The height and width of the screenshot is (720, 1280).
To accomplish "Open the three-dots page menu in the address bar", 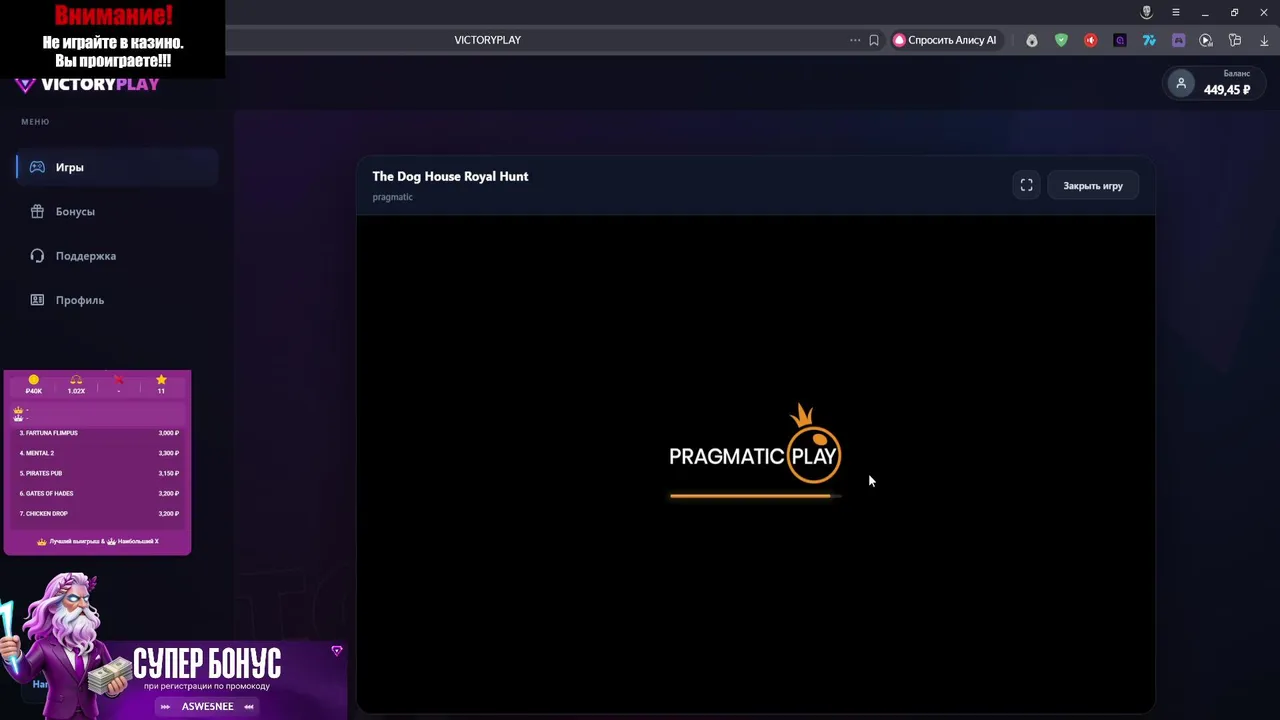I will pyautogui.click(x=855, y=40).
